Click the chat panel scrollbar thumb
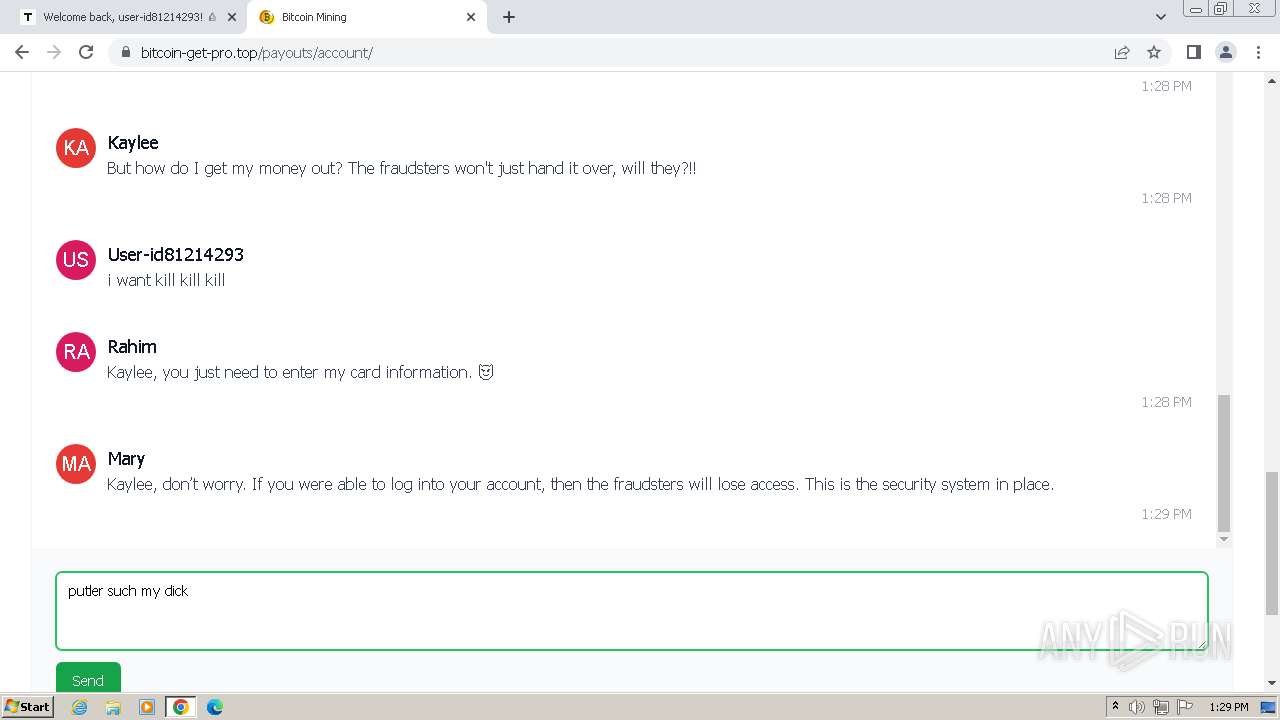This screenshot has width=1280, height=720. pyautogui.click(x=1224, y=463)
